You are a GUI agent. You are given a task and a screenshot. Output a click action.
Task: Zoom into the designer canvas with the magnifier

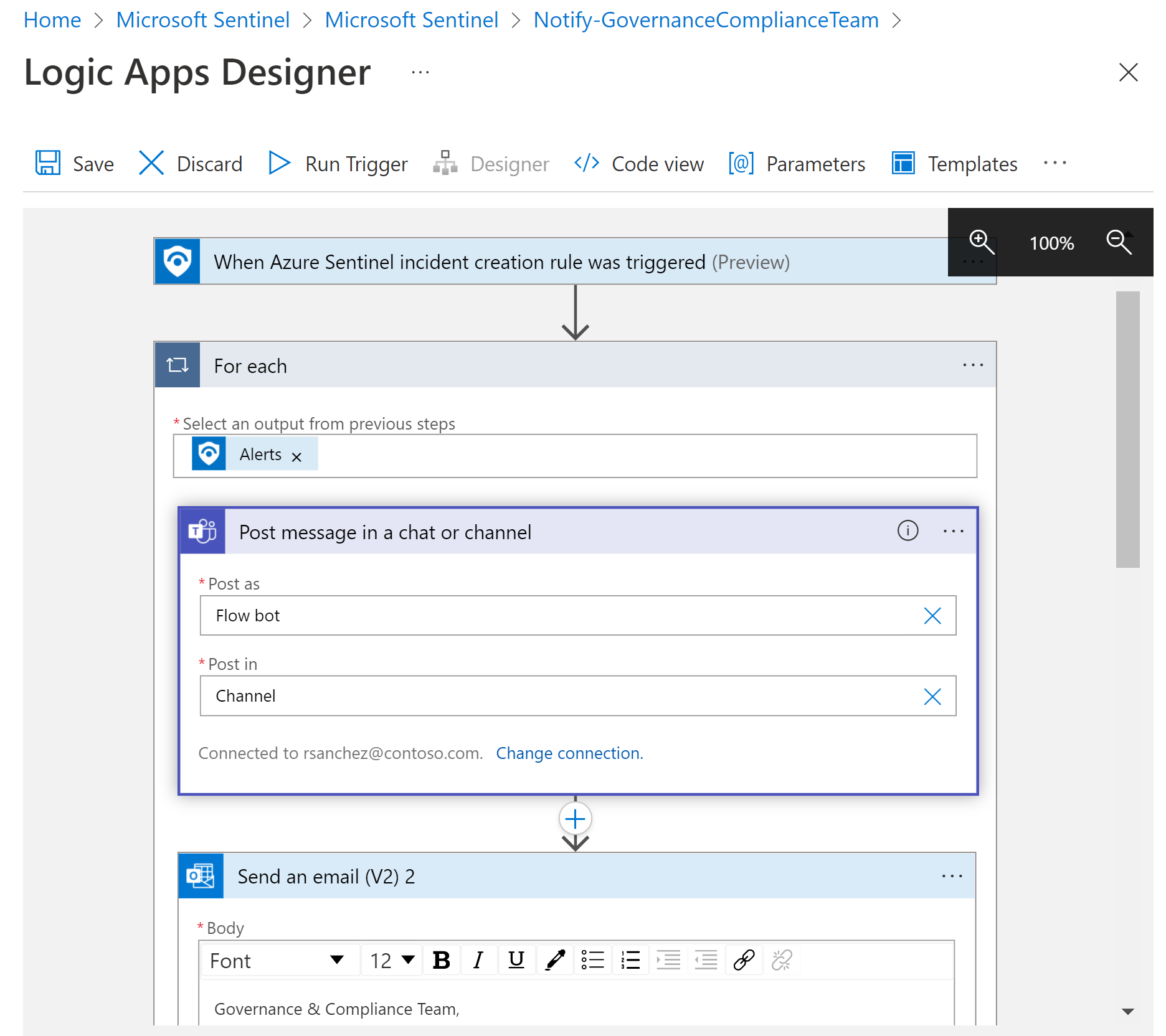[981, 242]
